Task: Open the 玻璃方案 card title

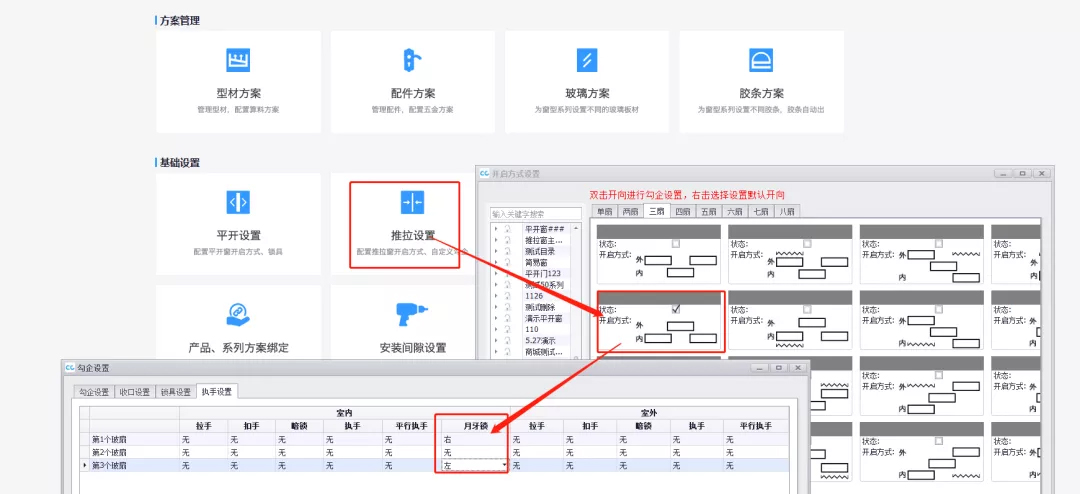Action: click(x=586, y=94)
